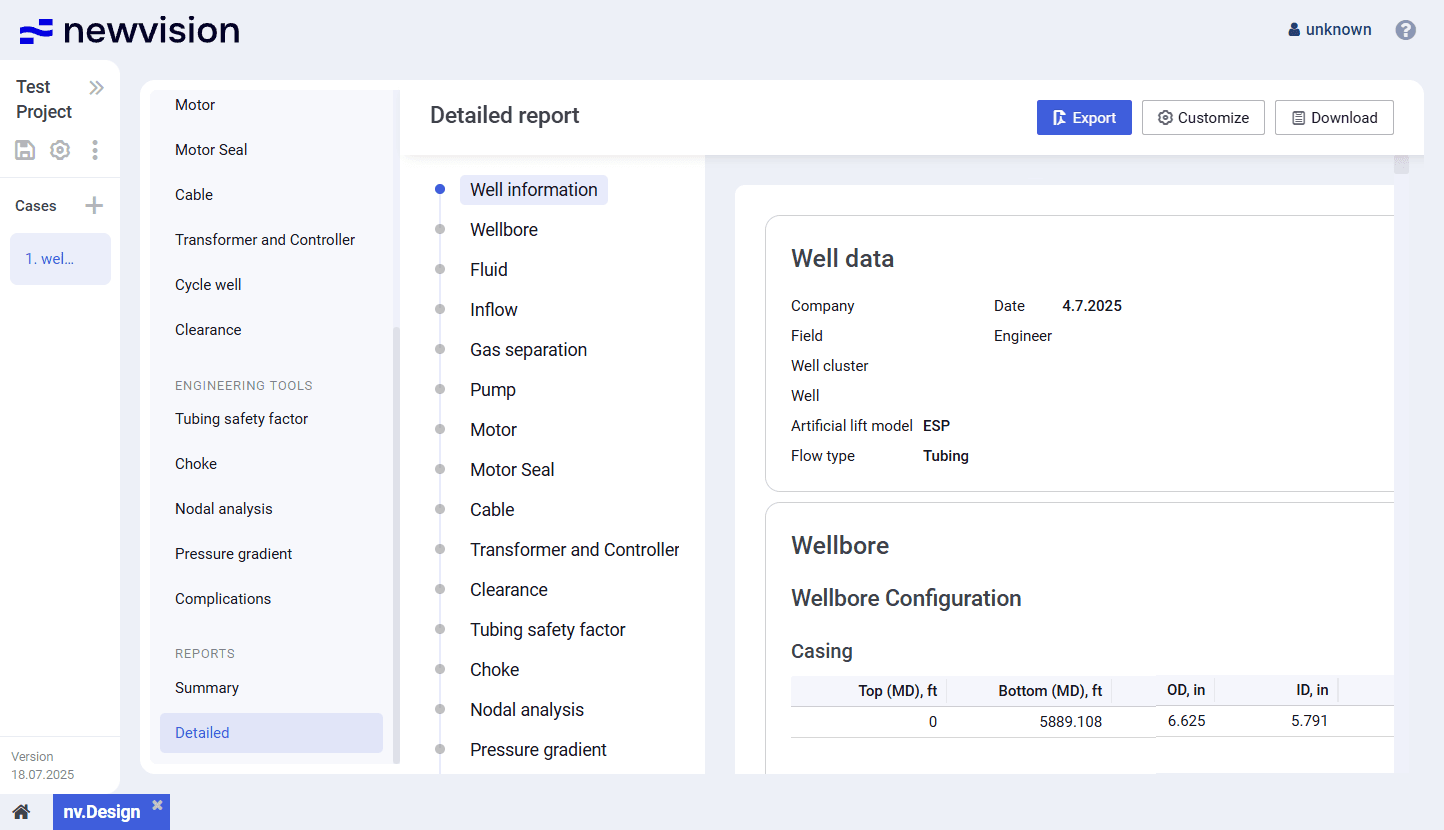
Task: Open the project three-dot options menu
Action: coord(95,150)
